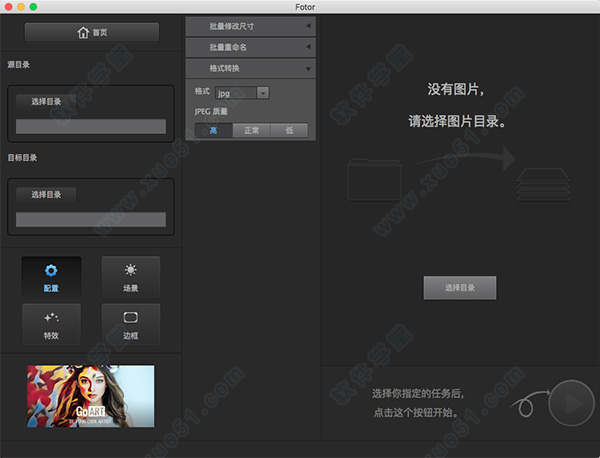Click the 选择目录 button in preview area

pos(460,288)
